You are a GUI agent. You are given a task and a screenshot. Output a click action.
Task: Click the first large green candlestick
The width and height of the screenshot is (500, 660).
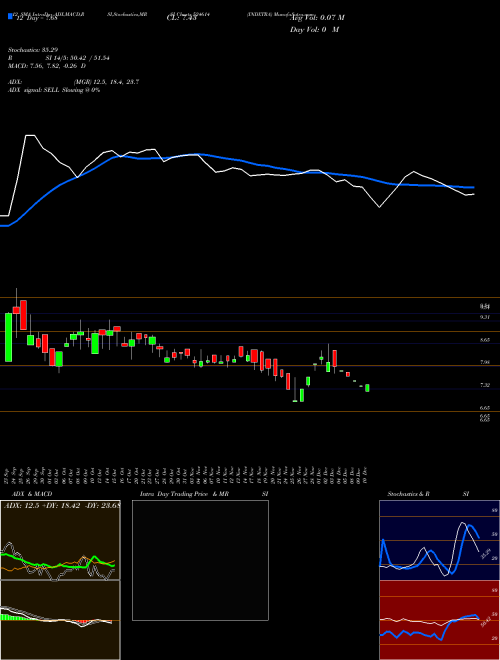point(8,337)
